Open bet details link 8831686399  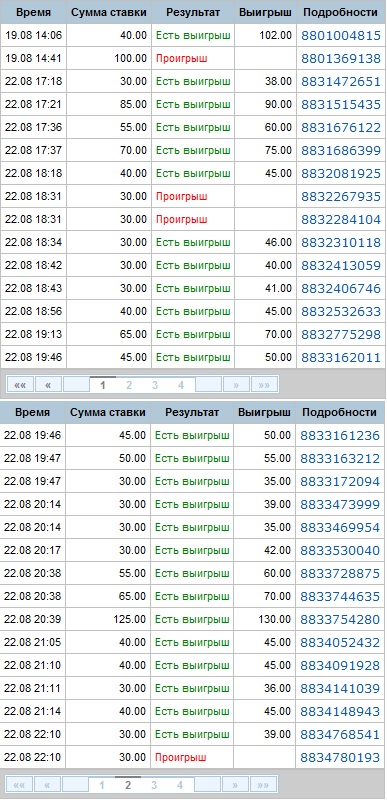click(x=341, y=151)
